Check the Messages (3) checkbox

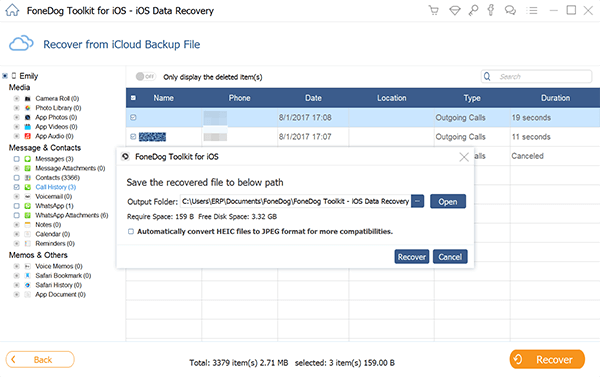tap(16, 159)
